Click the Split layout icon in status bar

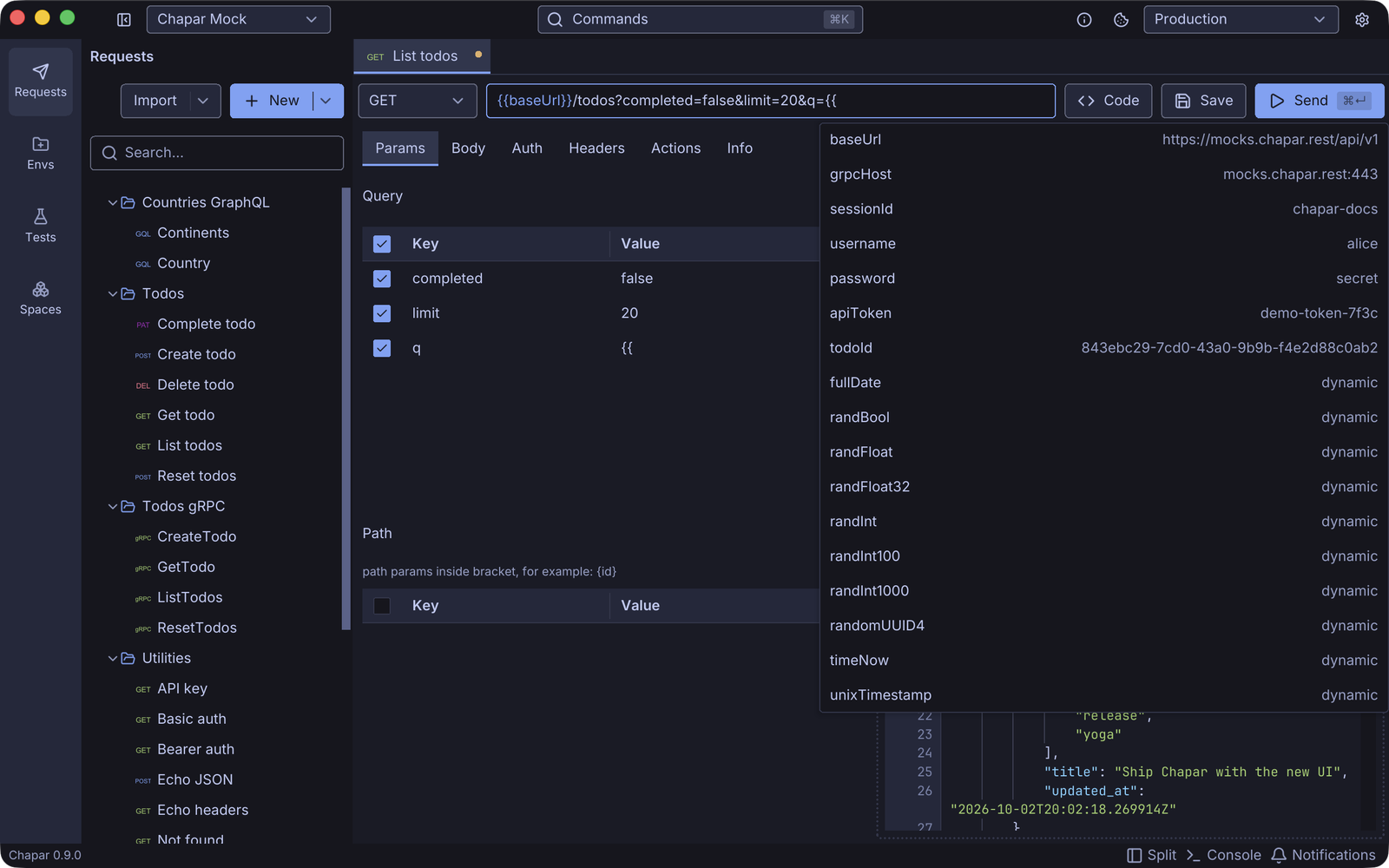tap(1151, 855)
